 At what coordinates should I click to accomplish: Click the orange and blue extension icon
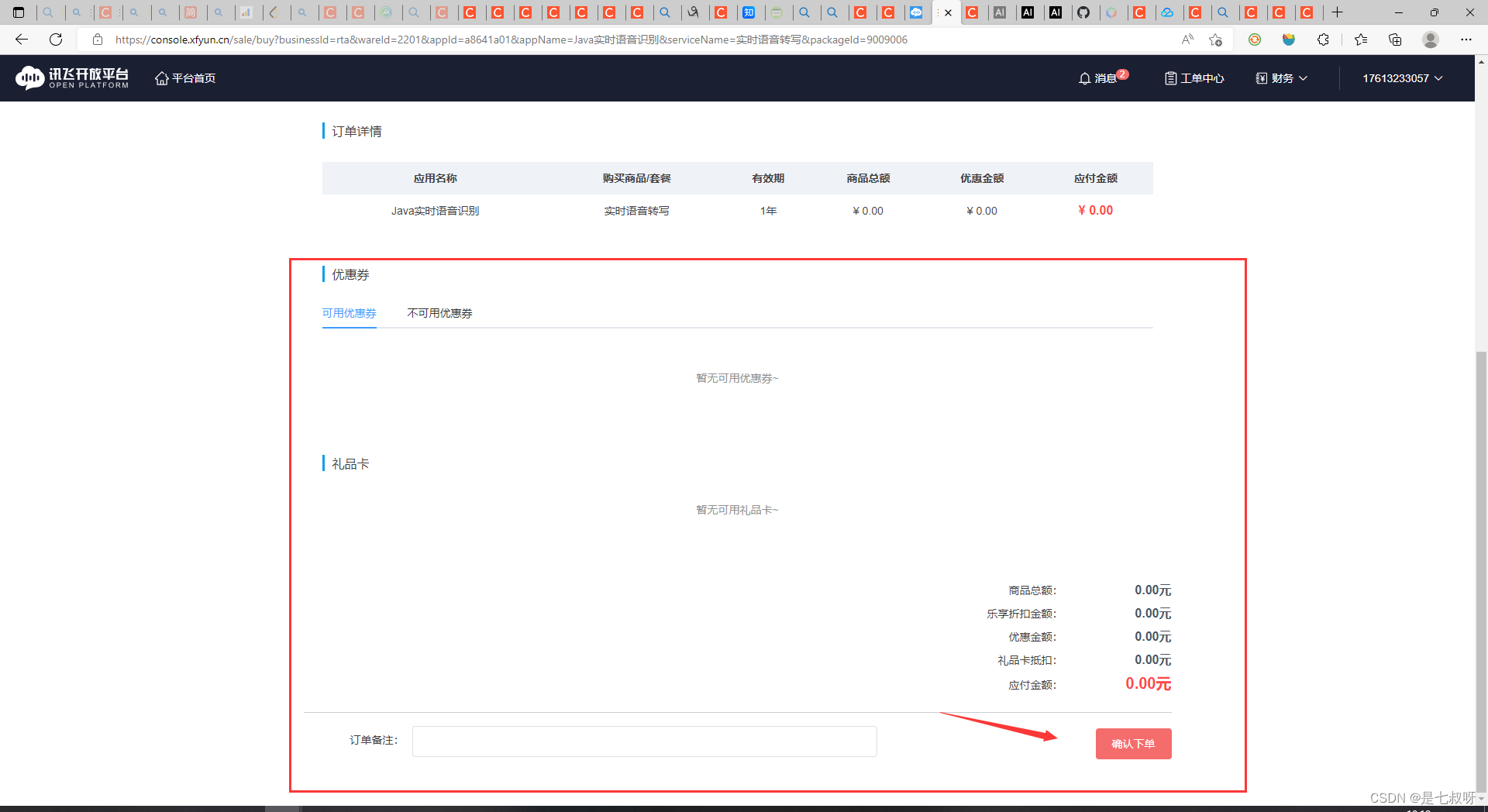click(x=1289, y=40)
